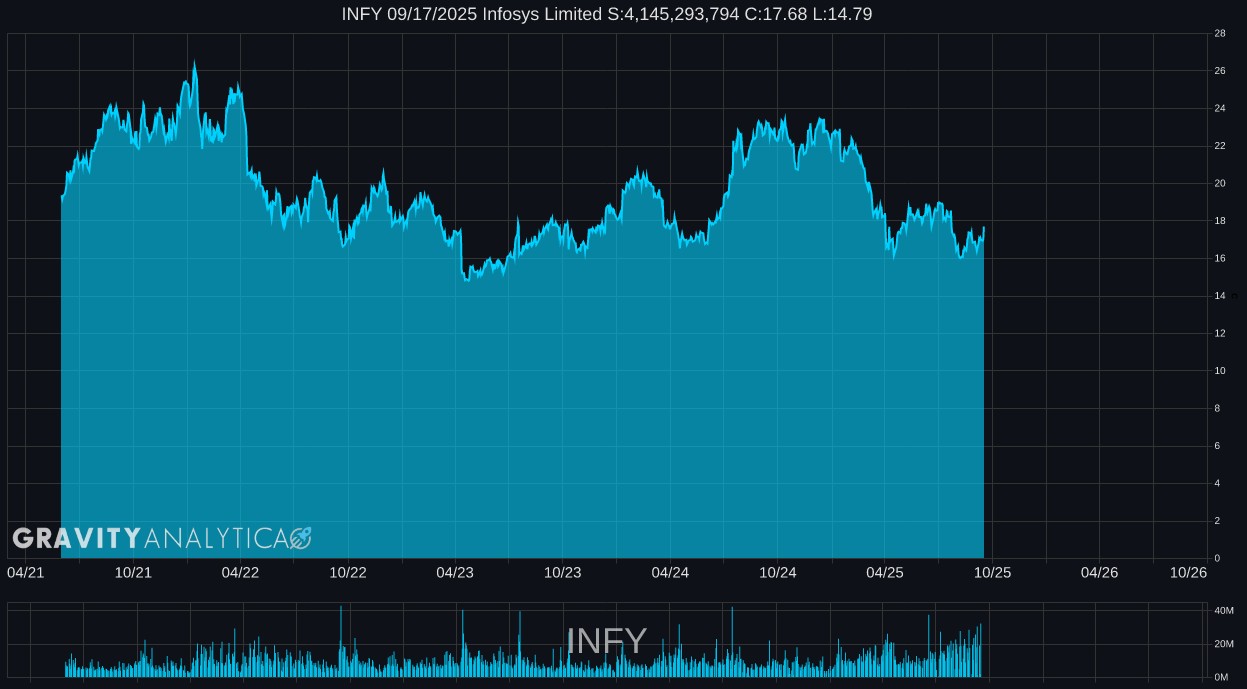1247x689 pixels.
Task: Pick the 24 price axis label
Action: (x=1220, y=109)
